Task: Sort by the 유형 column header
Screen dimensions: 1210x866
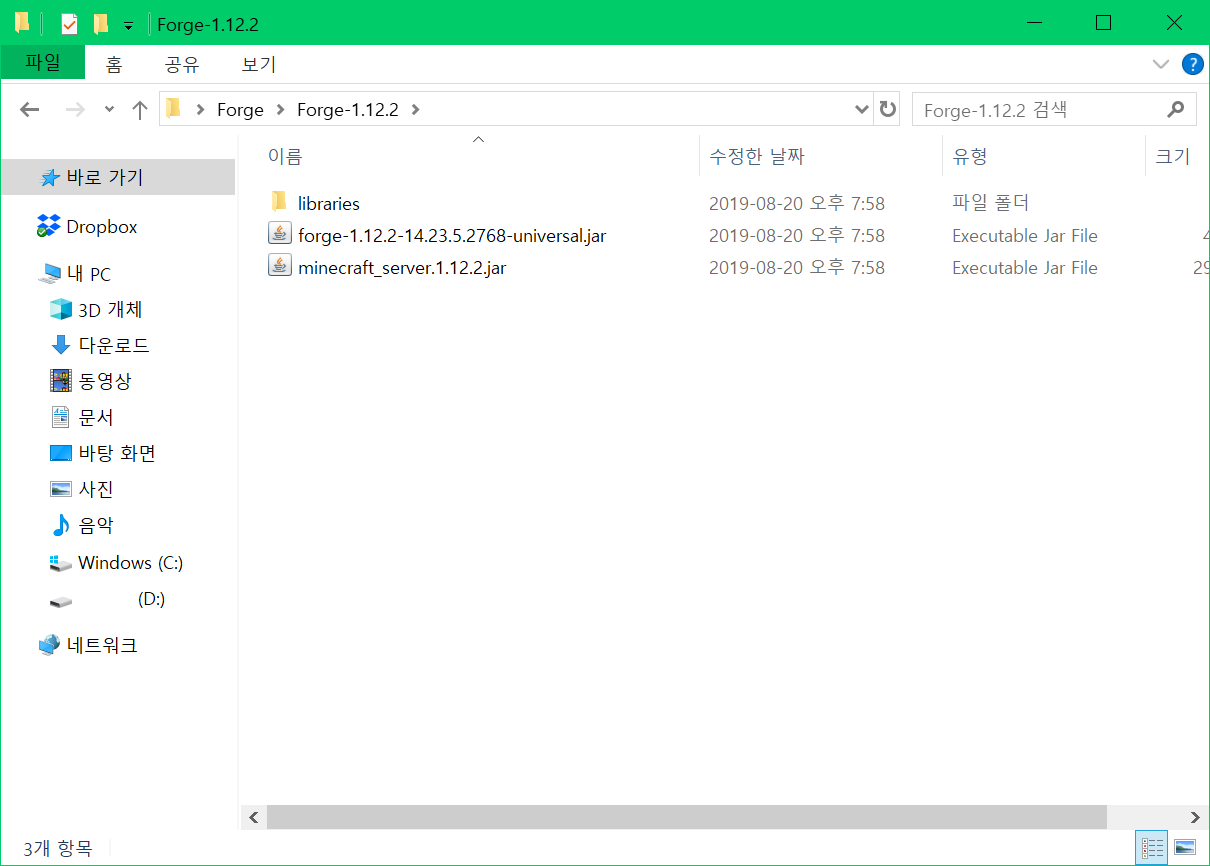Action: [x=970, y=156]
